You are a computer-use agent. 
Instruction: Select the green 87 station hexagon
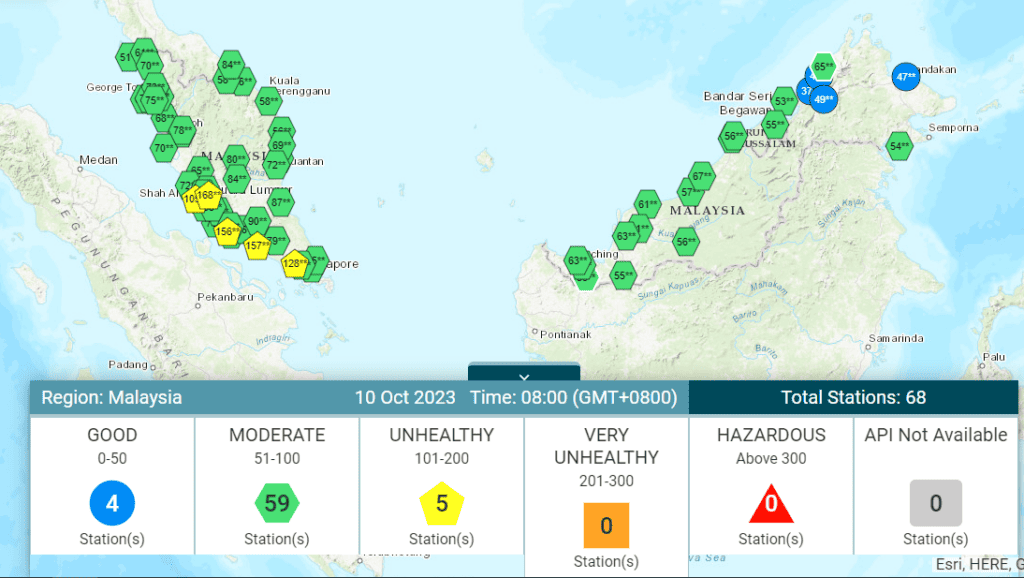pos(281,202)
